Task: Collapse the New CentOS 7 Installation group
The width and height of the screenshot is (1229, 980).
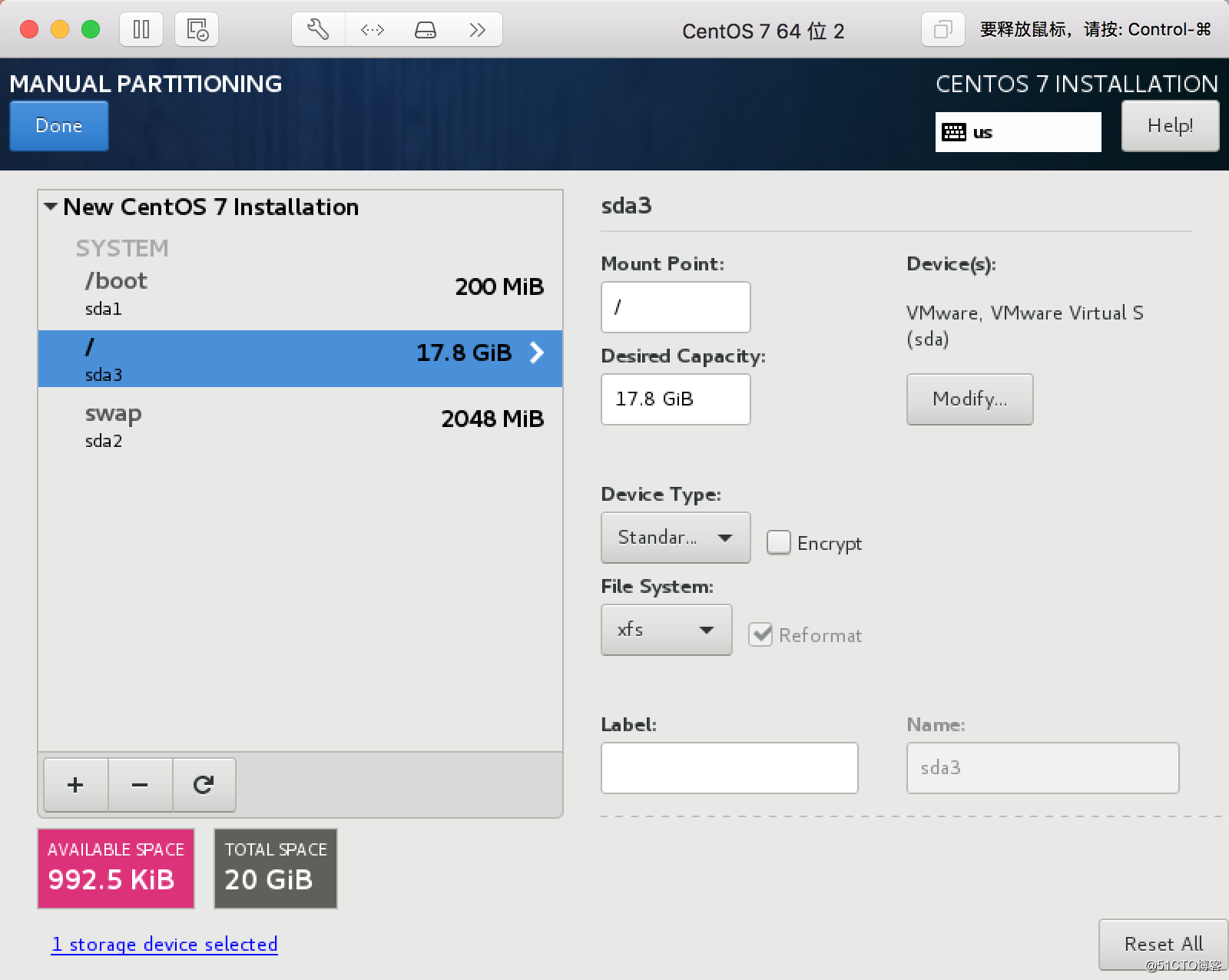Action: (51, 207)
